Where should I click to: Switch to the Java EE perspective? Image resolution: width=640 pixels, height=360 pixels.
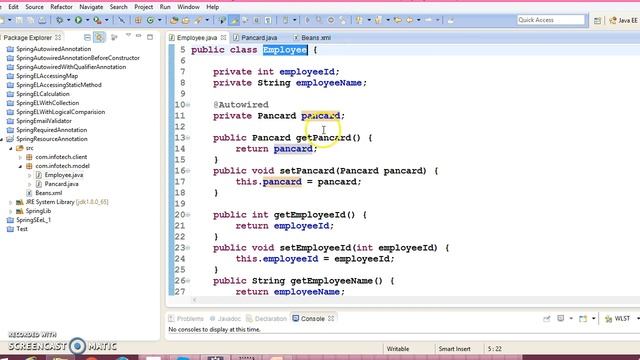[623, 20]
